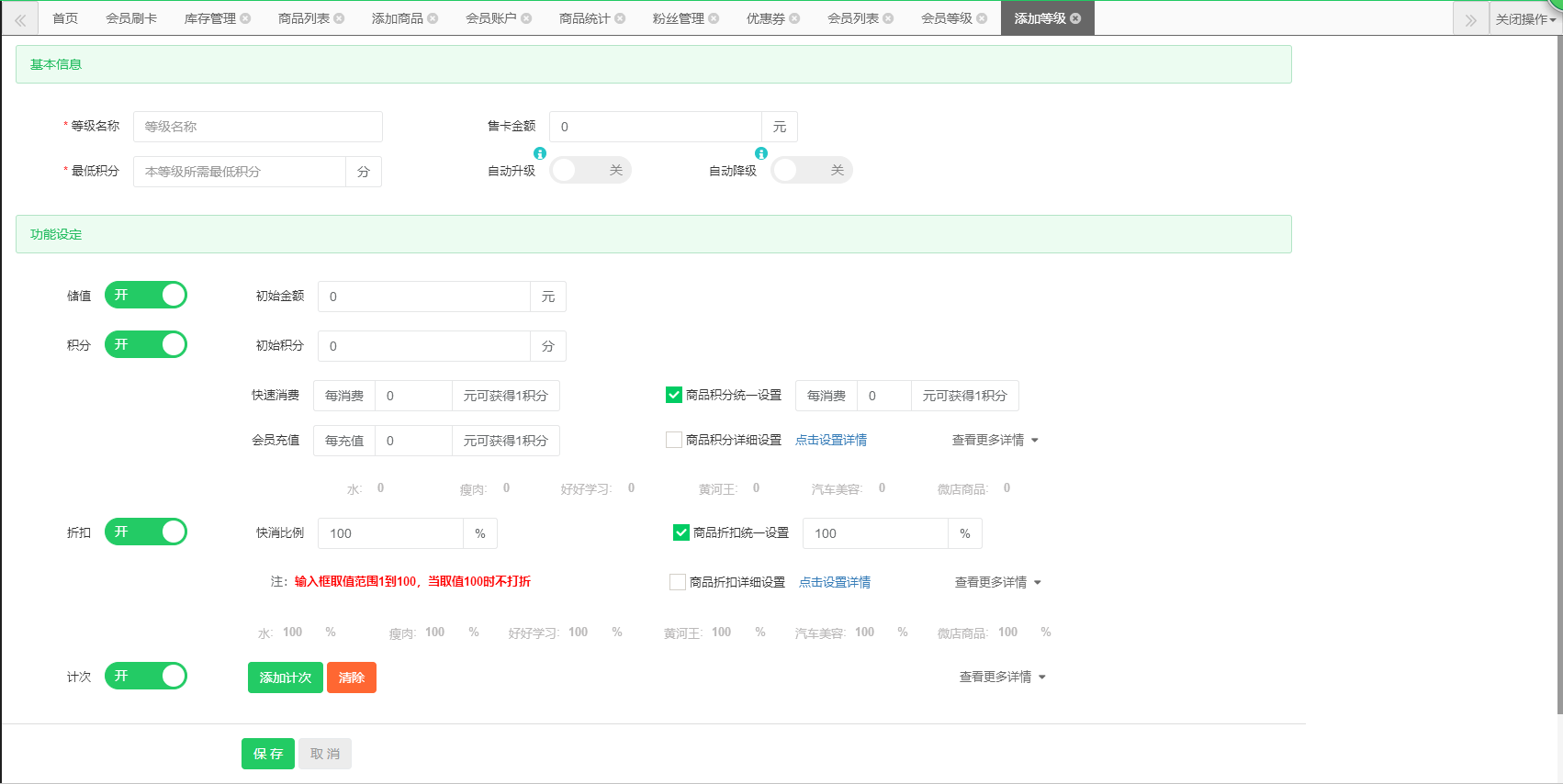Turn on the 自动升级 switch
This screenshot has width=1563, height=784.
click(590, 170)
